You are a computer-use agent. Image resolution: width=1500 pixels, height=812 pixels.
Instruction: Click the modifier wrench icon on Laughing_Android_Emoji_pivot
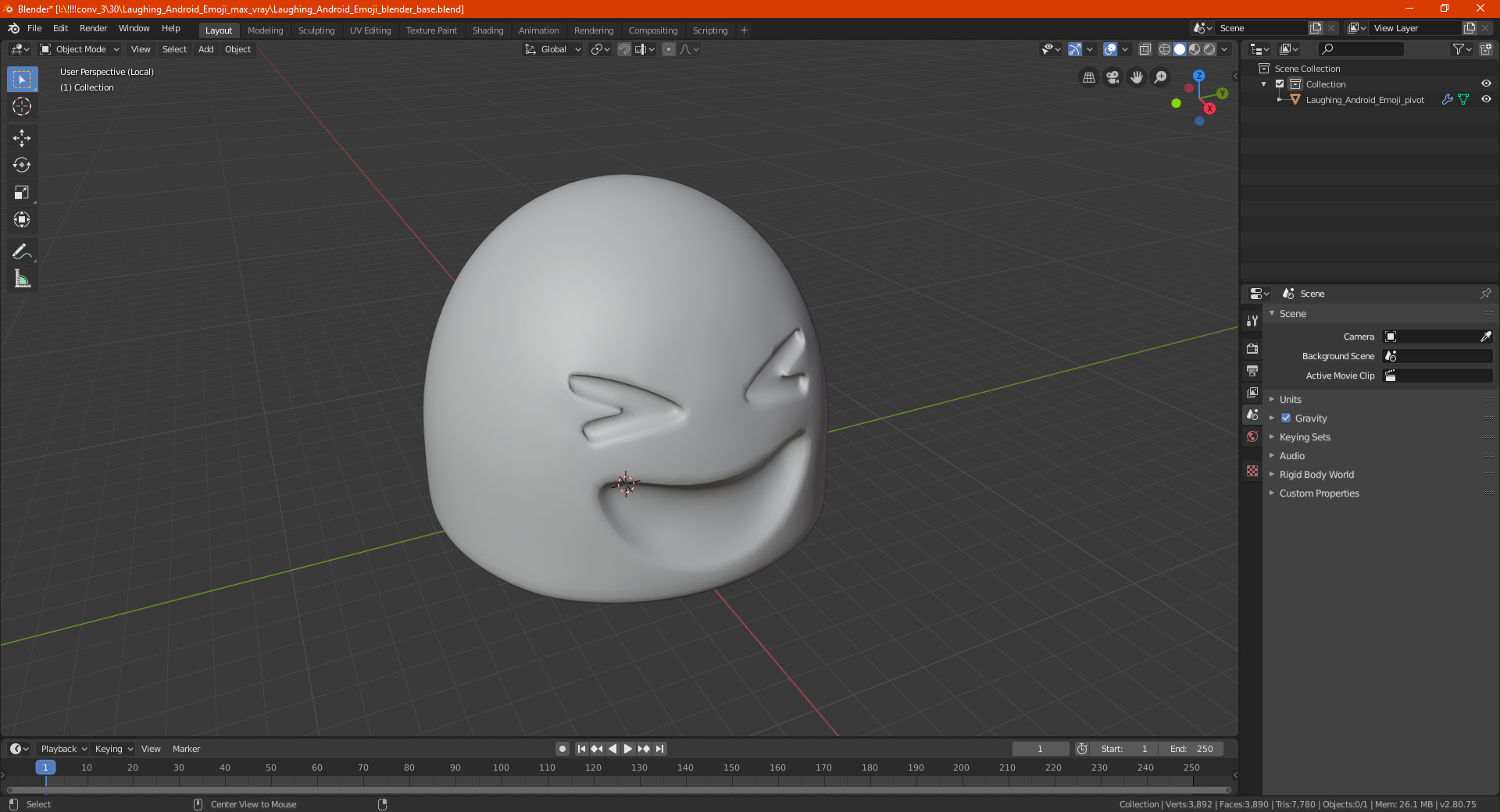(1447, 100)
